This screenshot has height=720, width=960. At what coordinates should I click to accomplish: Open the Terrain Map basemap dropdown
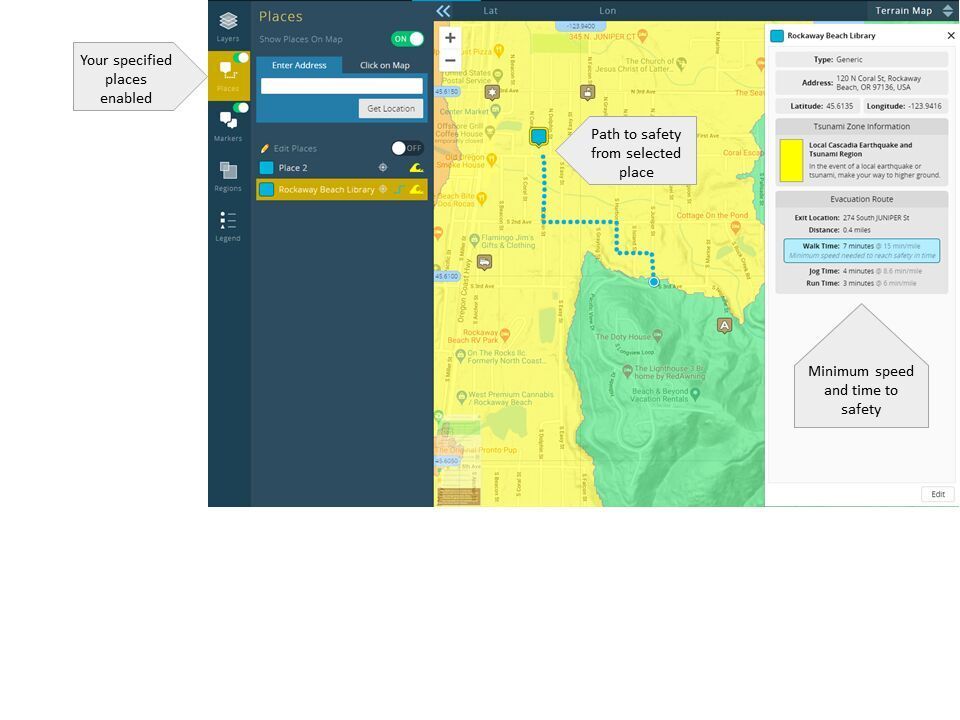coord(912,11)
